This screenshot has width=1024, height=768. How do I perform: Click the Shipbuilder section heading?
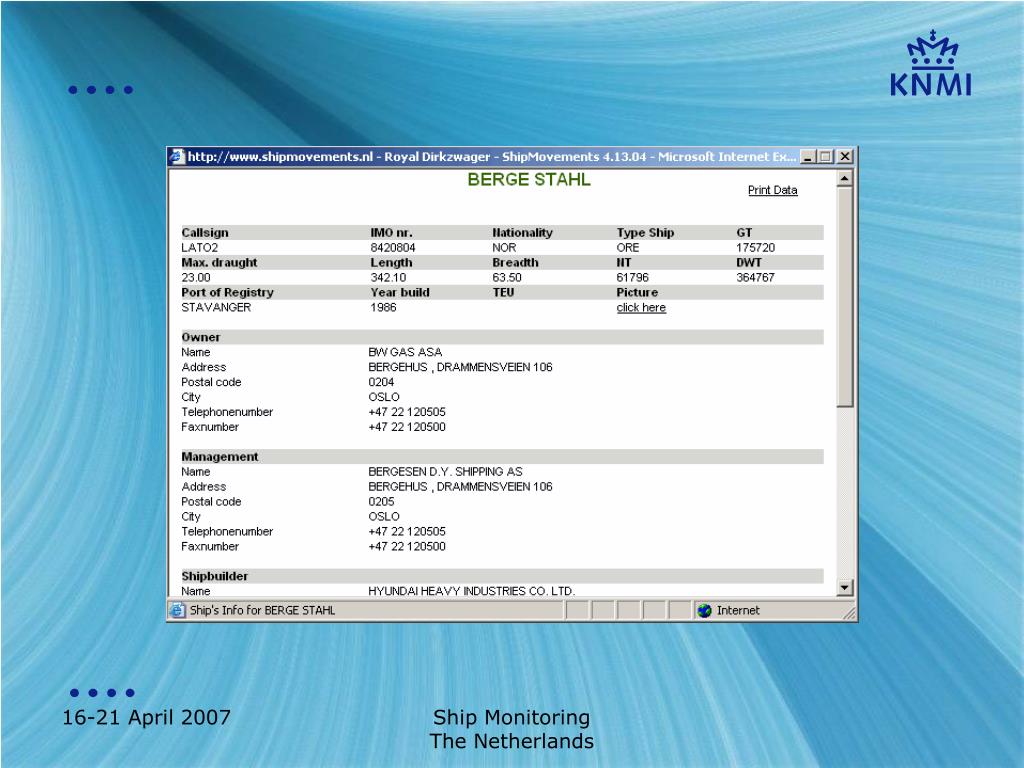(x=215, y=577)
